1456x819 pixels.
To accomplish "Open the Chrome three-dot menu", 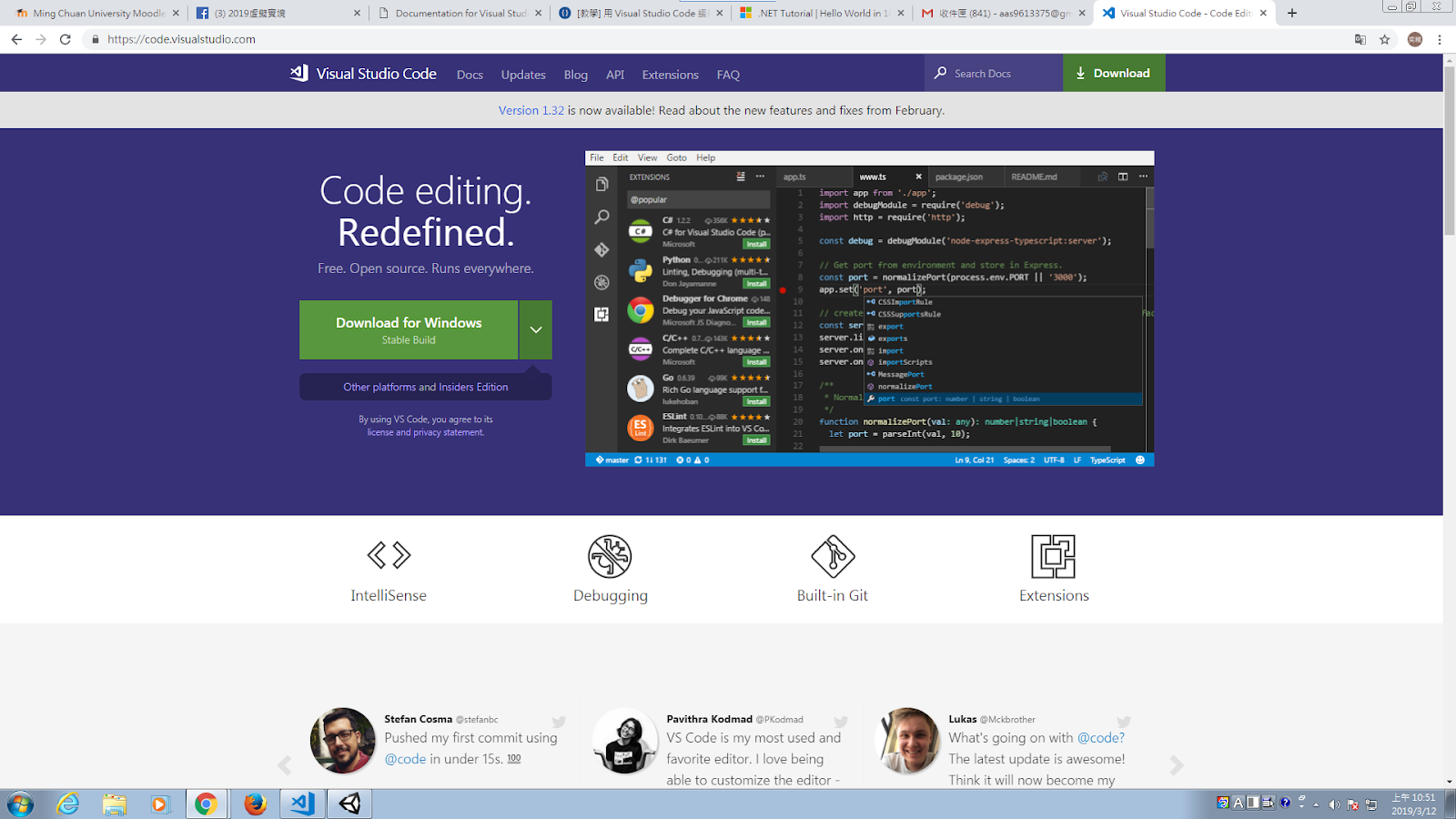I will pos(1440,39).
